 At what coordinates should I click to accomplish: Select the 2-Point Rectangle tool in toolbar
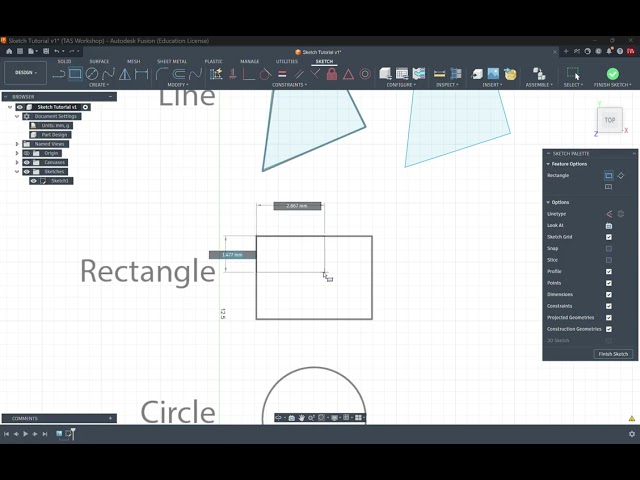click(x=75, y=74)
